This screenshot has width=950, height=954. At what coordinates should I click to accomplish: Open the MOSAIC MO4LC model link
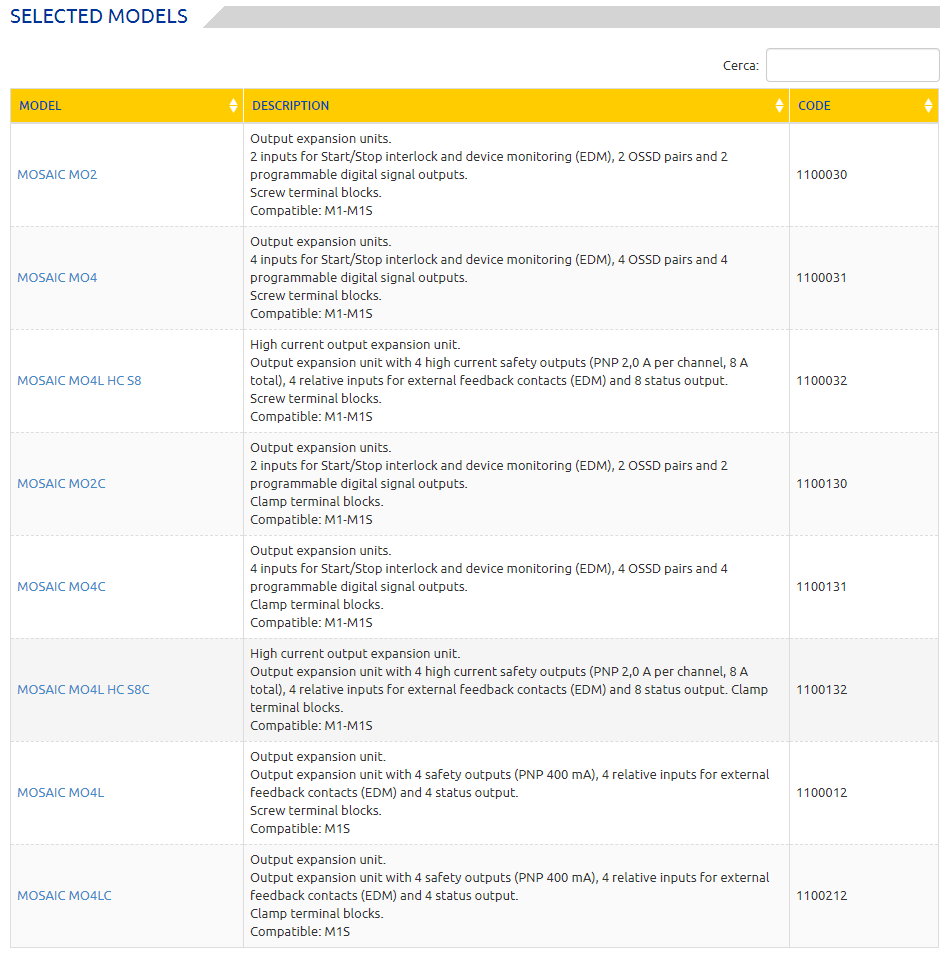64,896
